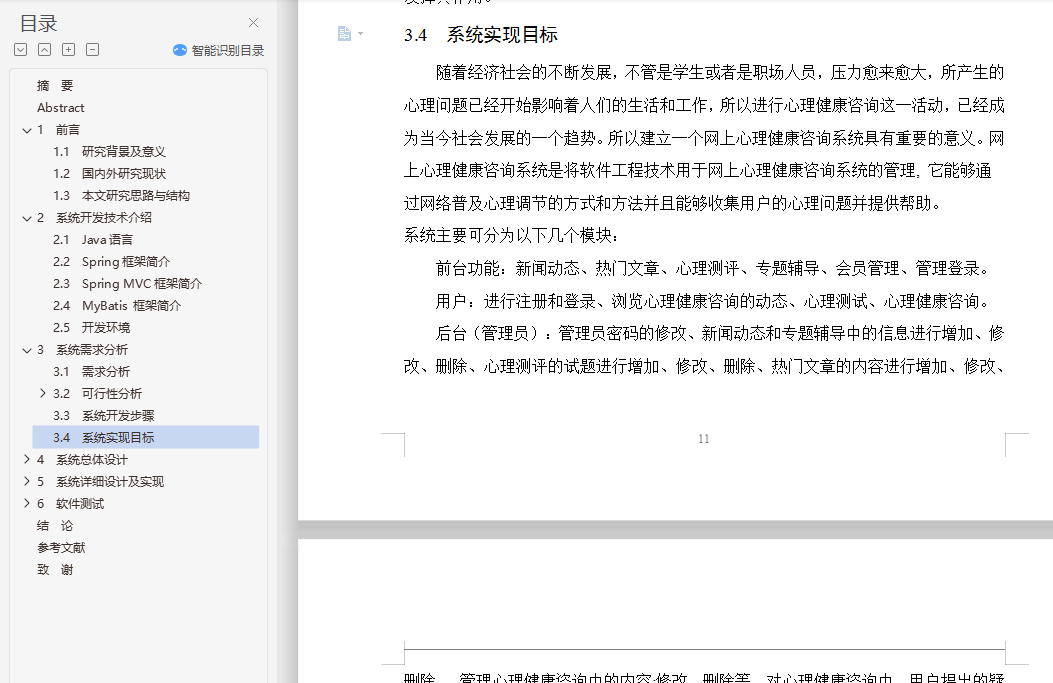Image resolution: width=1053 pixels, height=683 pixels.
Task: Navigate to 2.1 Java 语言
Action: click(93, 240)
